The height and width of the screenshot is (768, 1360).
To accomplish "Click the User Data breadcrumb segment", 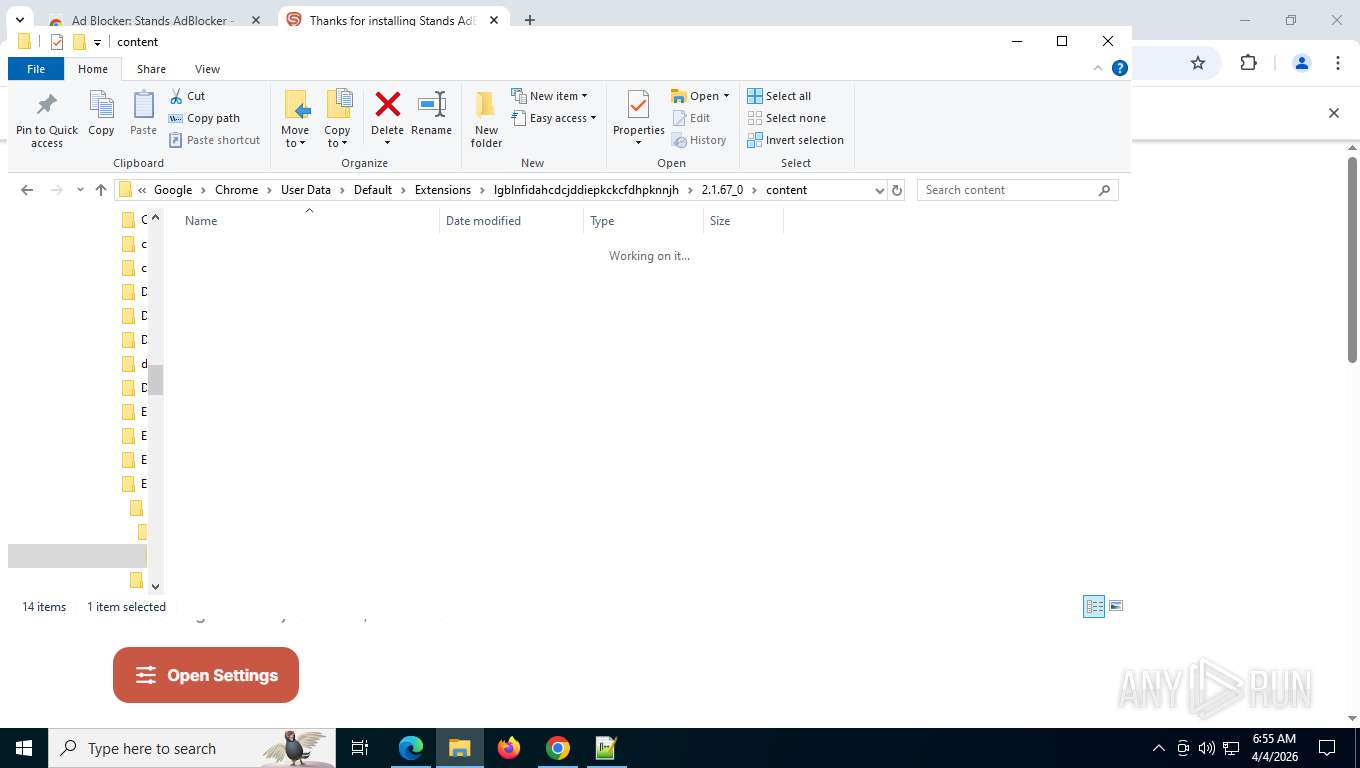I will pos(305,190).
